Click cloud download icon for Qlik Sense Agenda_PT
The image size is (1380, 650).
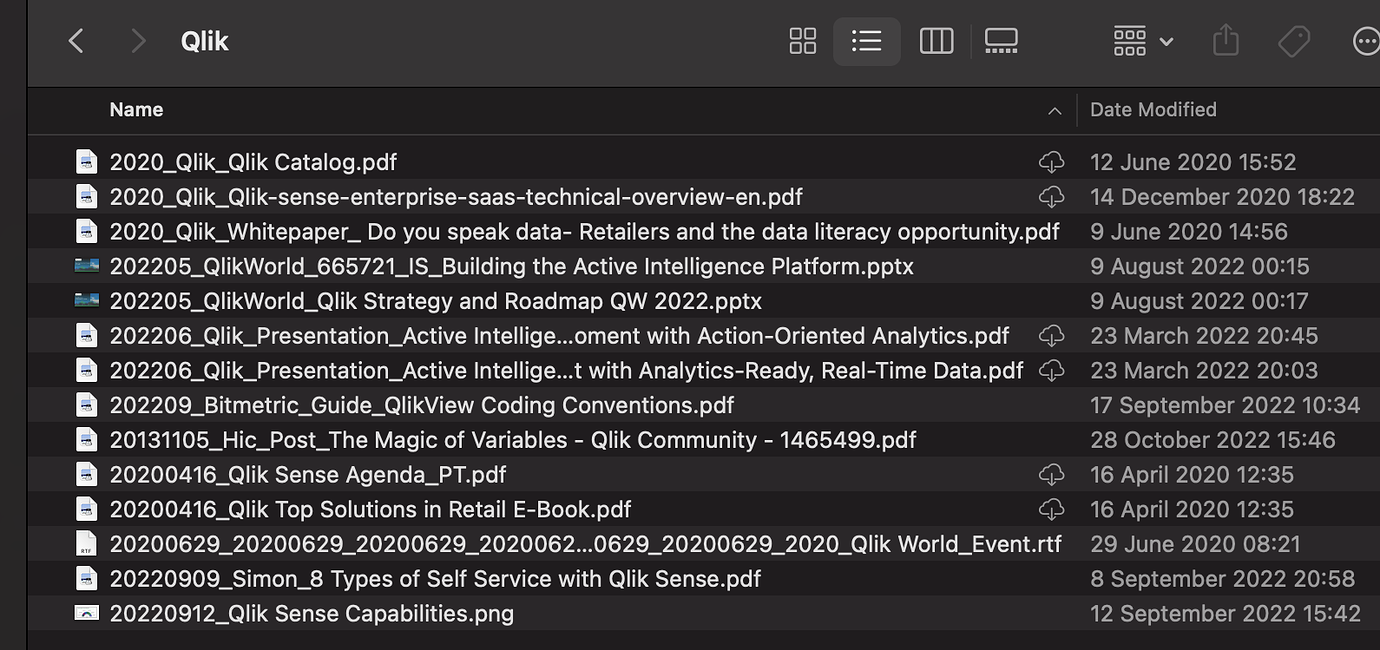[1051, 475]
